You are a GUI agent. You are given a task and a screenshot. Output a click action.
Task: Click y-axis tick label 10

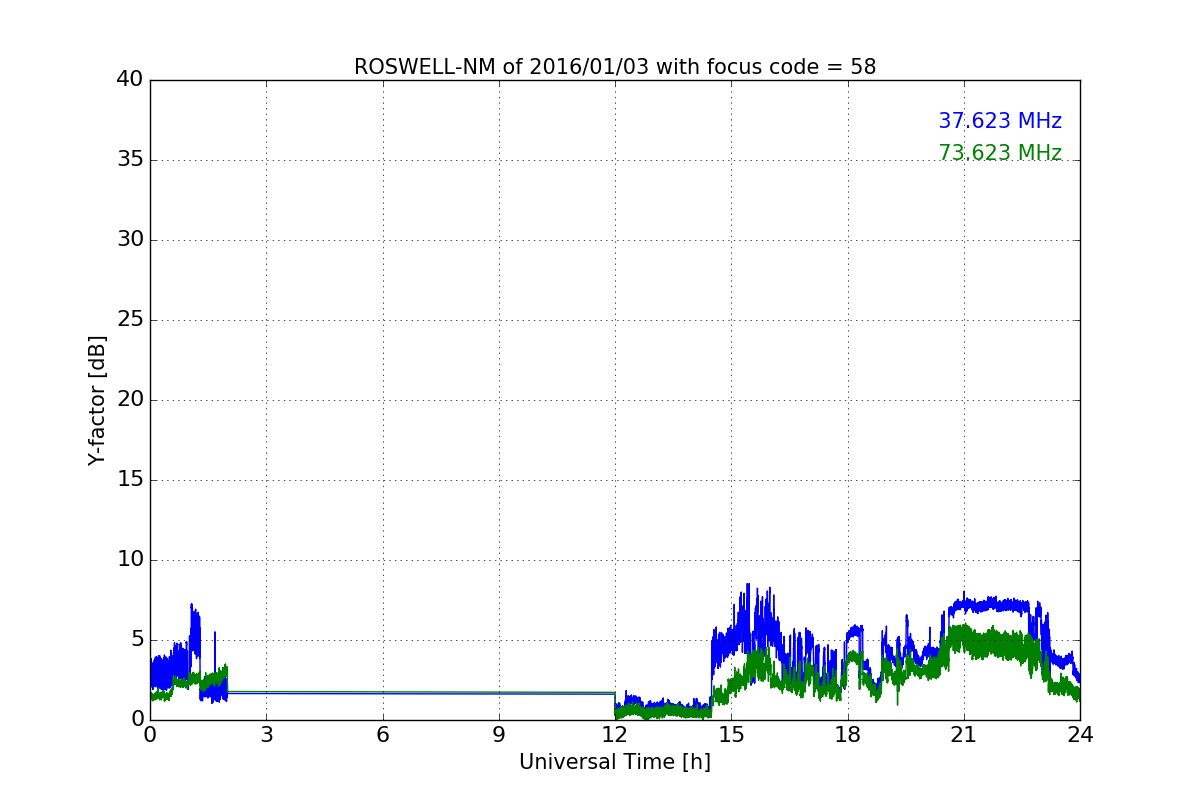tap(130, 560)
